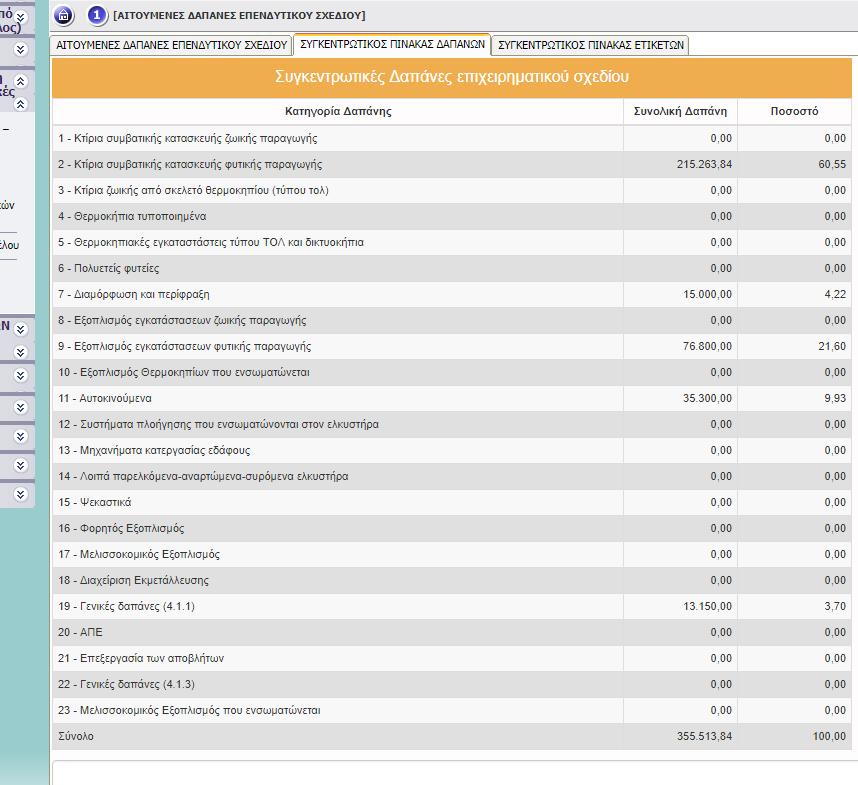858x785 pixels.
Task: Click the Συνολική Δαπάνη column header
Action: (x=680, y=112)
